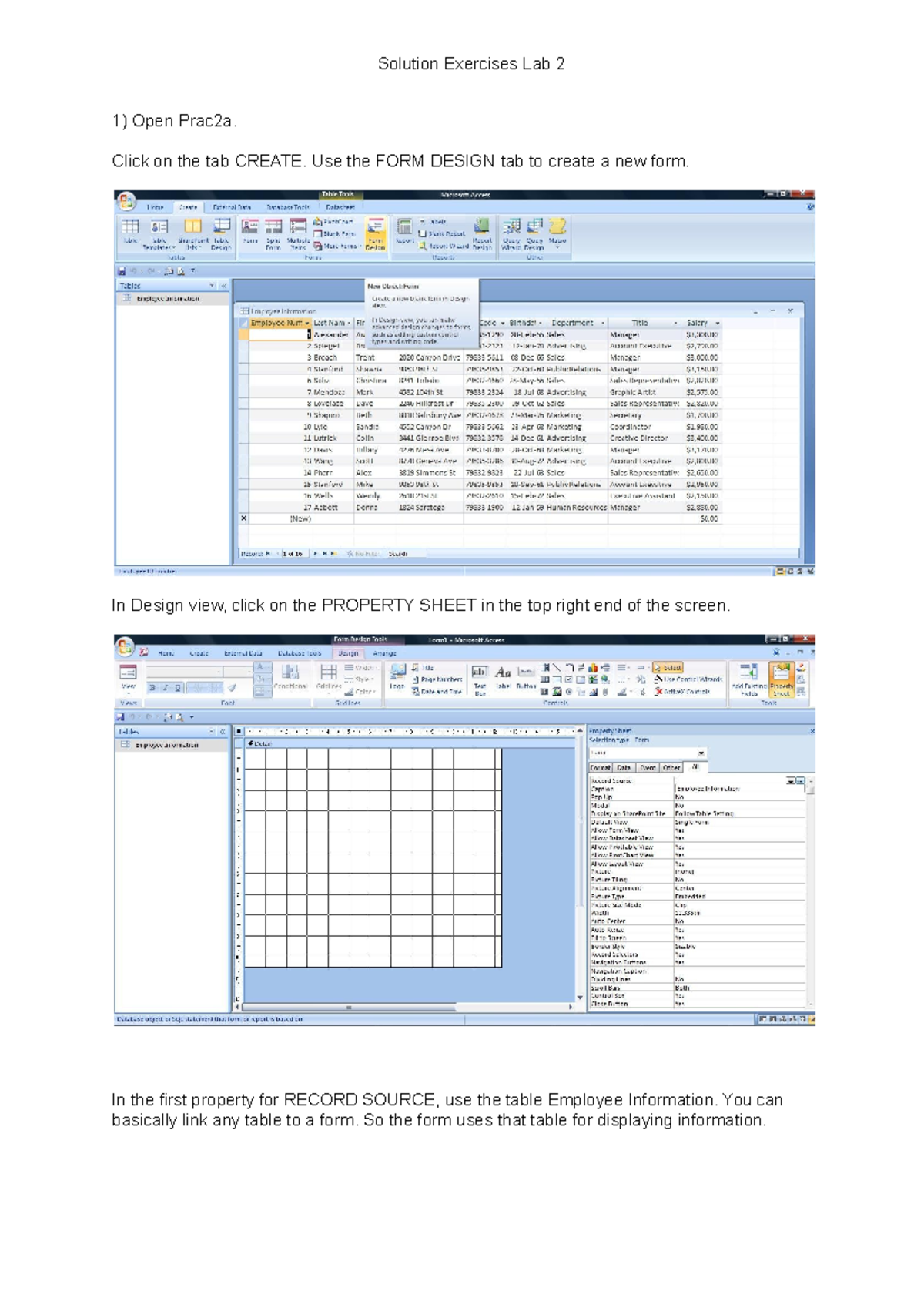Collapse navigation pane chevron in Form Design window
924x1308 pixels.
pos(223,731)
